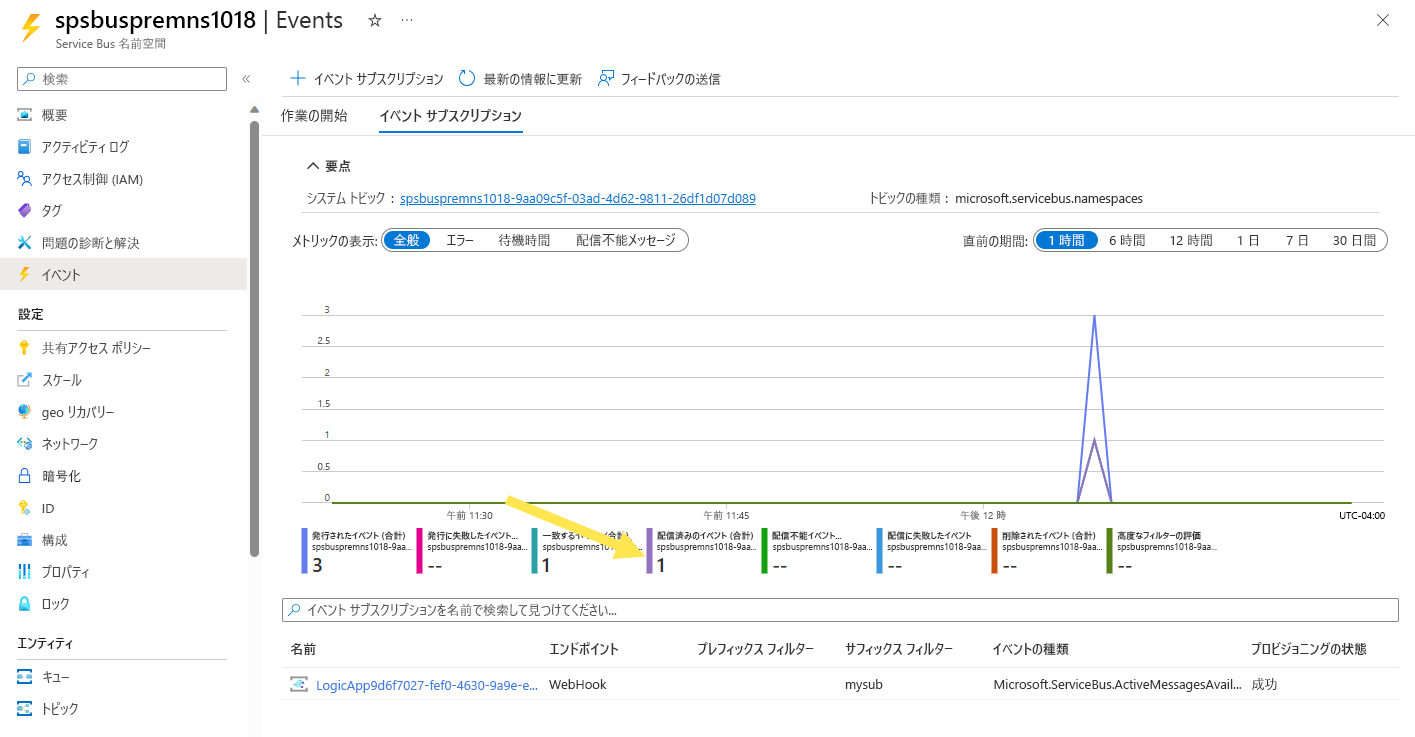The image size is (1415, 737).
Task: Select the 配信不能メッセージ metrics option
Action: (x=626, y=240)
